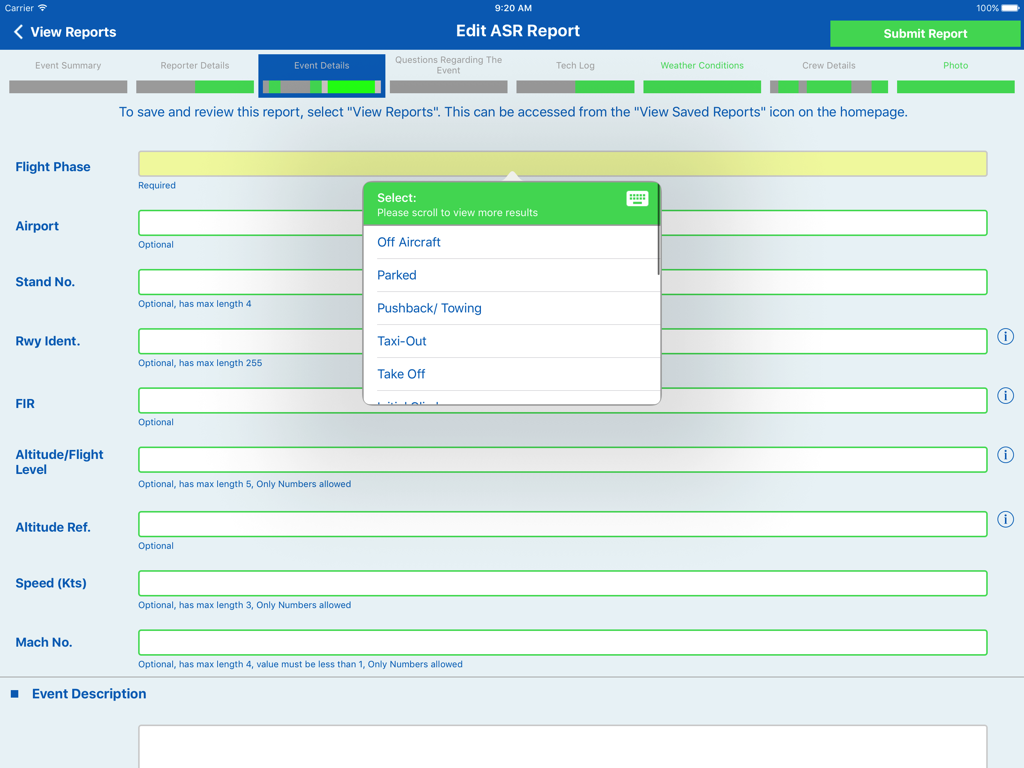The height and width of the screenshot is (768, 1024).
Task: Tap the Wi-Fi icon in status bar
Action: tap(42, 8)
